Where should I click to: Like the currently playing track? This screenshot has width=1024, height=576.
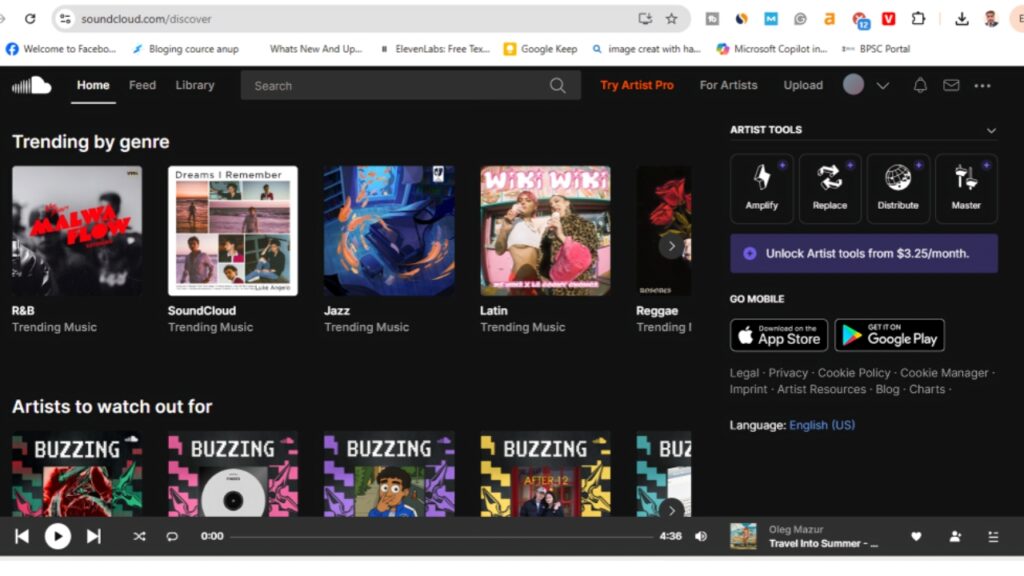[916, 536]
